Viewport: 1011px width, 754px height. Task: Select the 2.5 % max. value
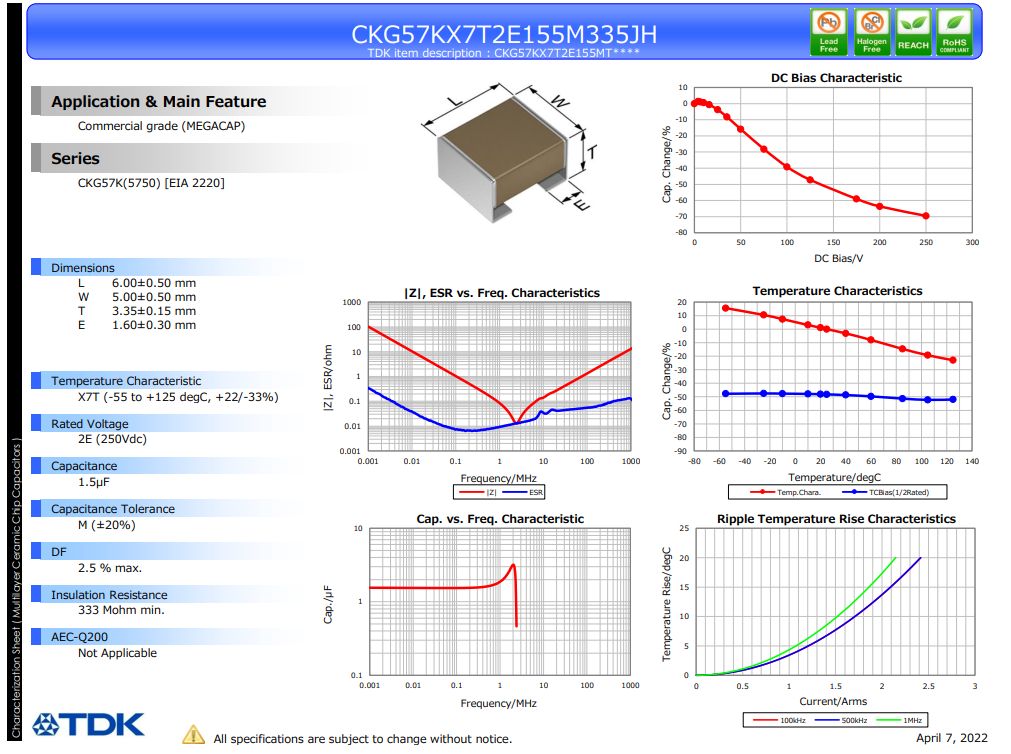pyautogui.click(x=110, y=568)
